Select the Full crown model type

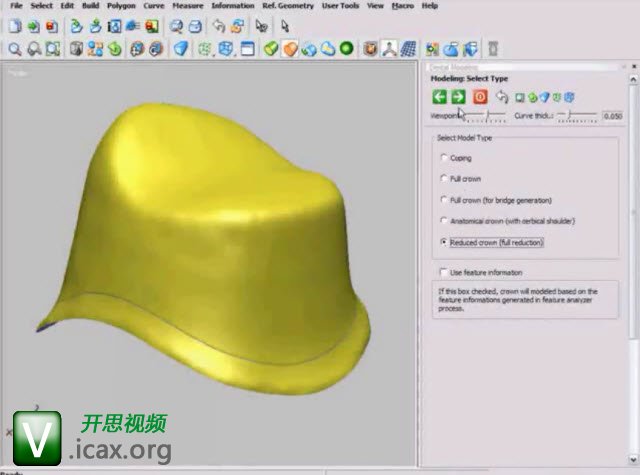click(444, 179)
